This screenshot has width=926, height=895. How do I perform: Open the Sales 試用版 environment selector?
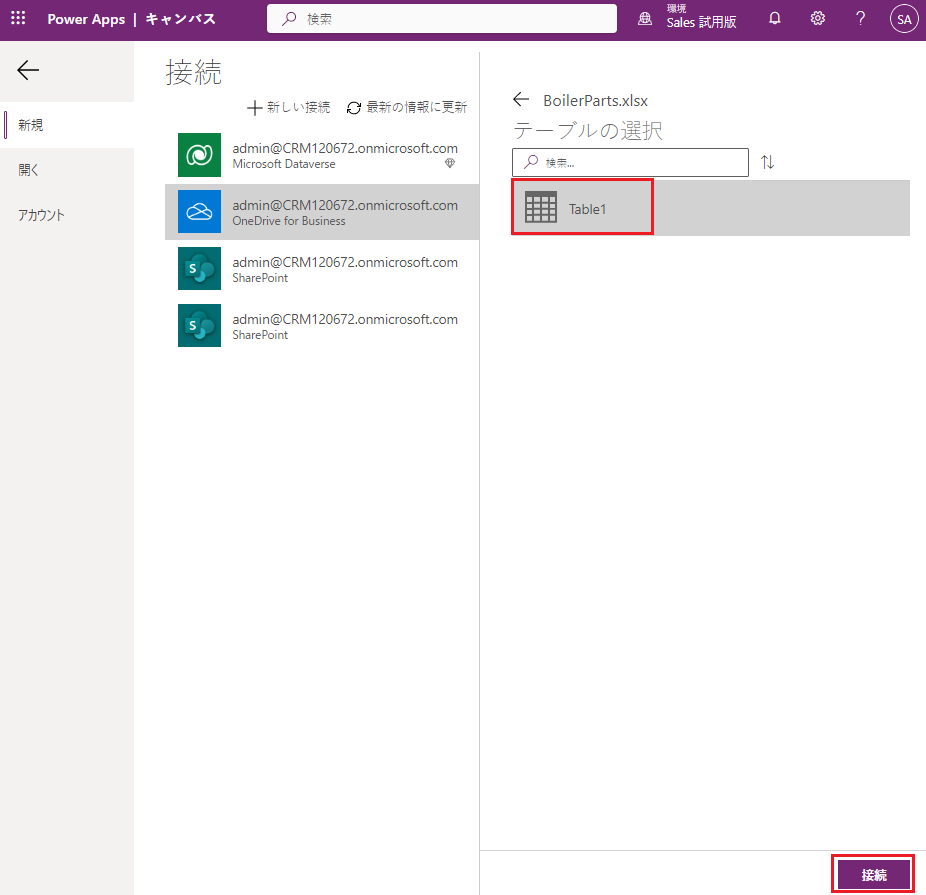tap(701, 18)
